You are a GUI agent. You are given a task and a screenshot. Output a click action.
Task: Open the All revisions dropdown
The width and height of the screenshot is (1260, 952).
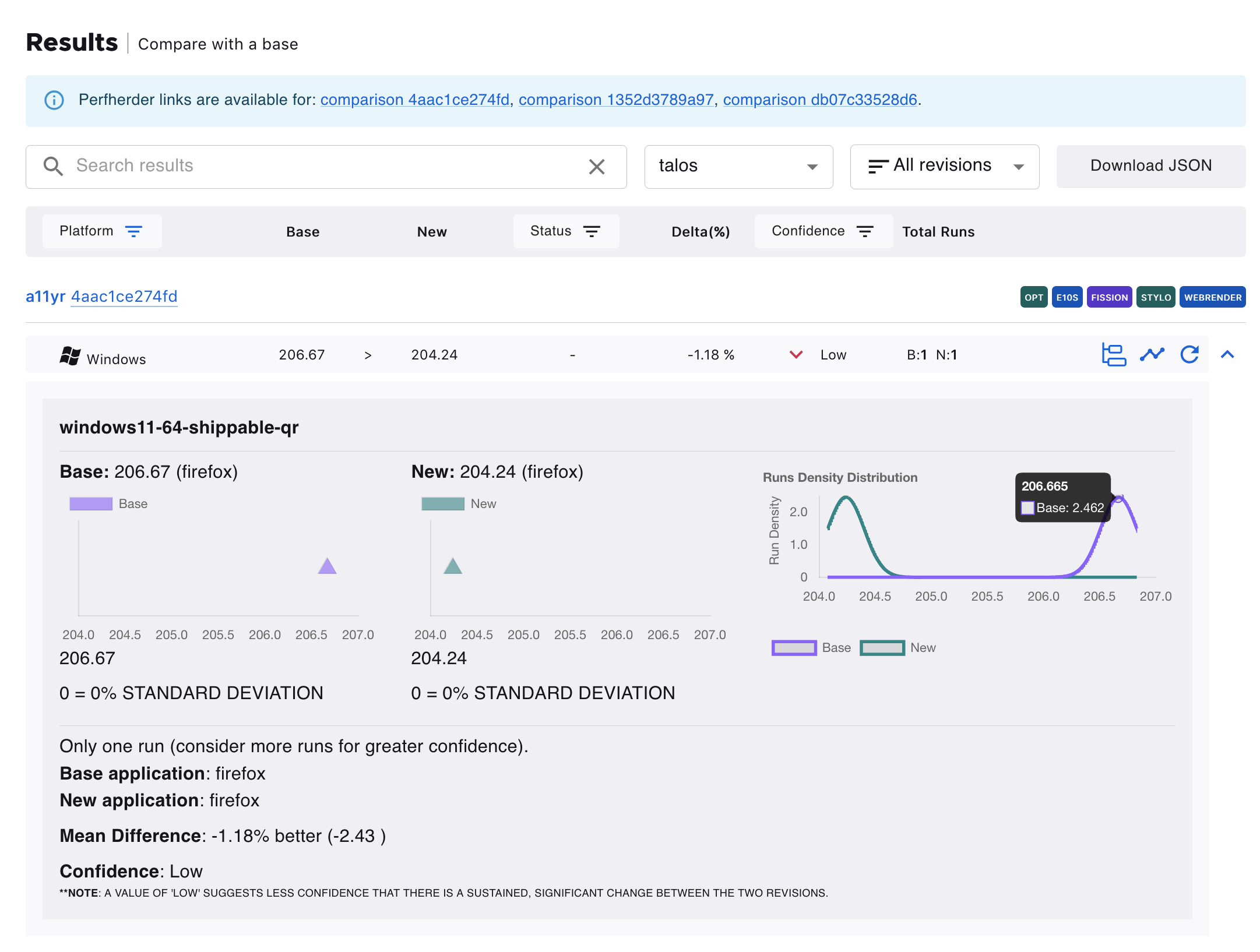[x=944, y=167]
